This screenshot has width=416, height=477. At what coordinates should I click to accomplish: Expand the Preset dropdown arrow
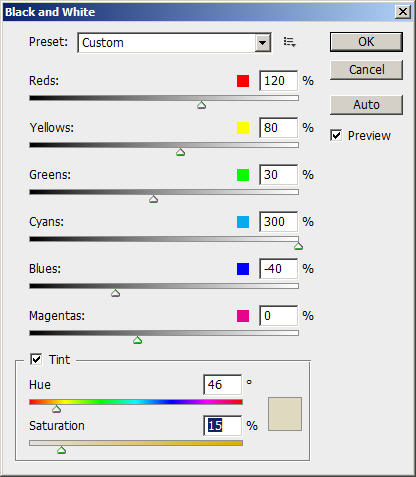point(263,43)
